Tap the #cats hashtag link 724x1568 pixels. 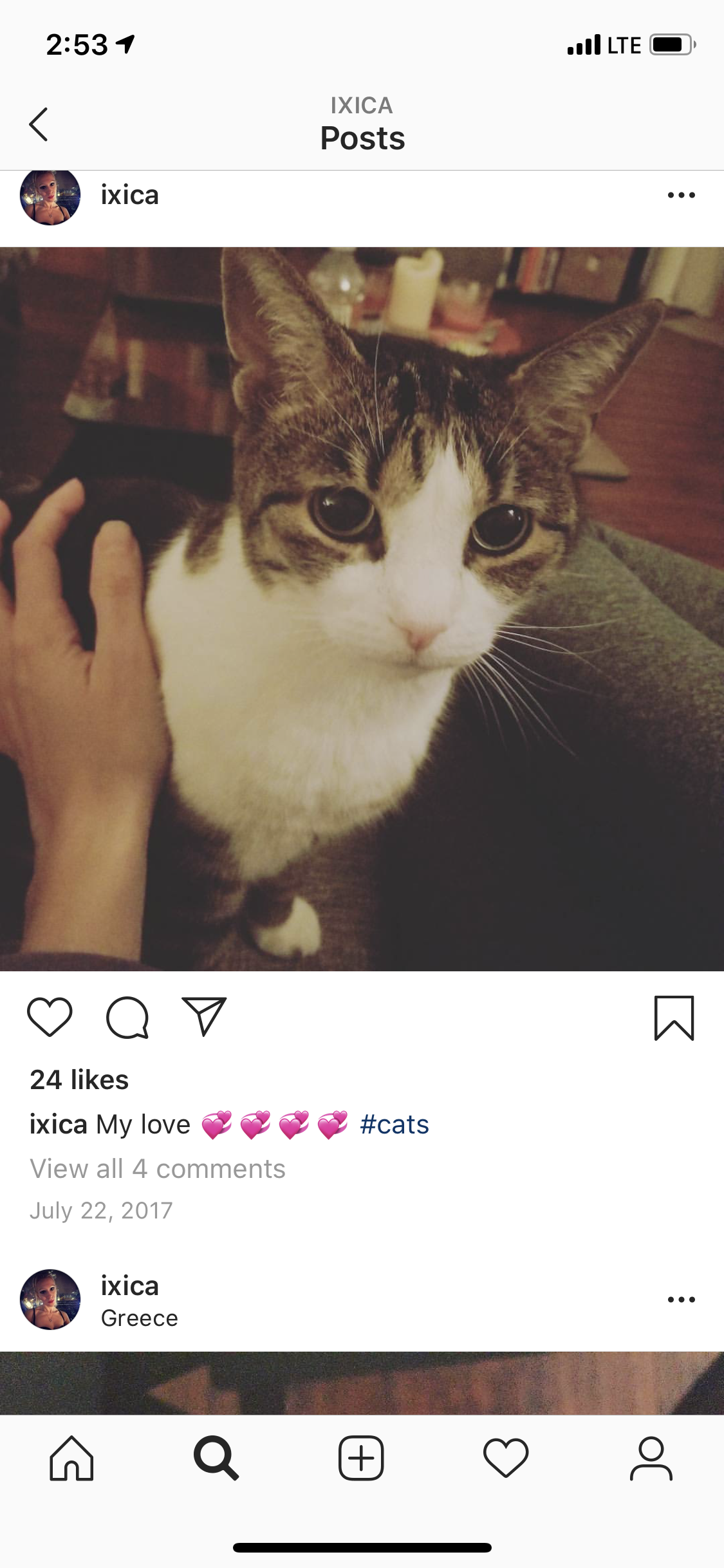point(394,1125)
